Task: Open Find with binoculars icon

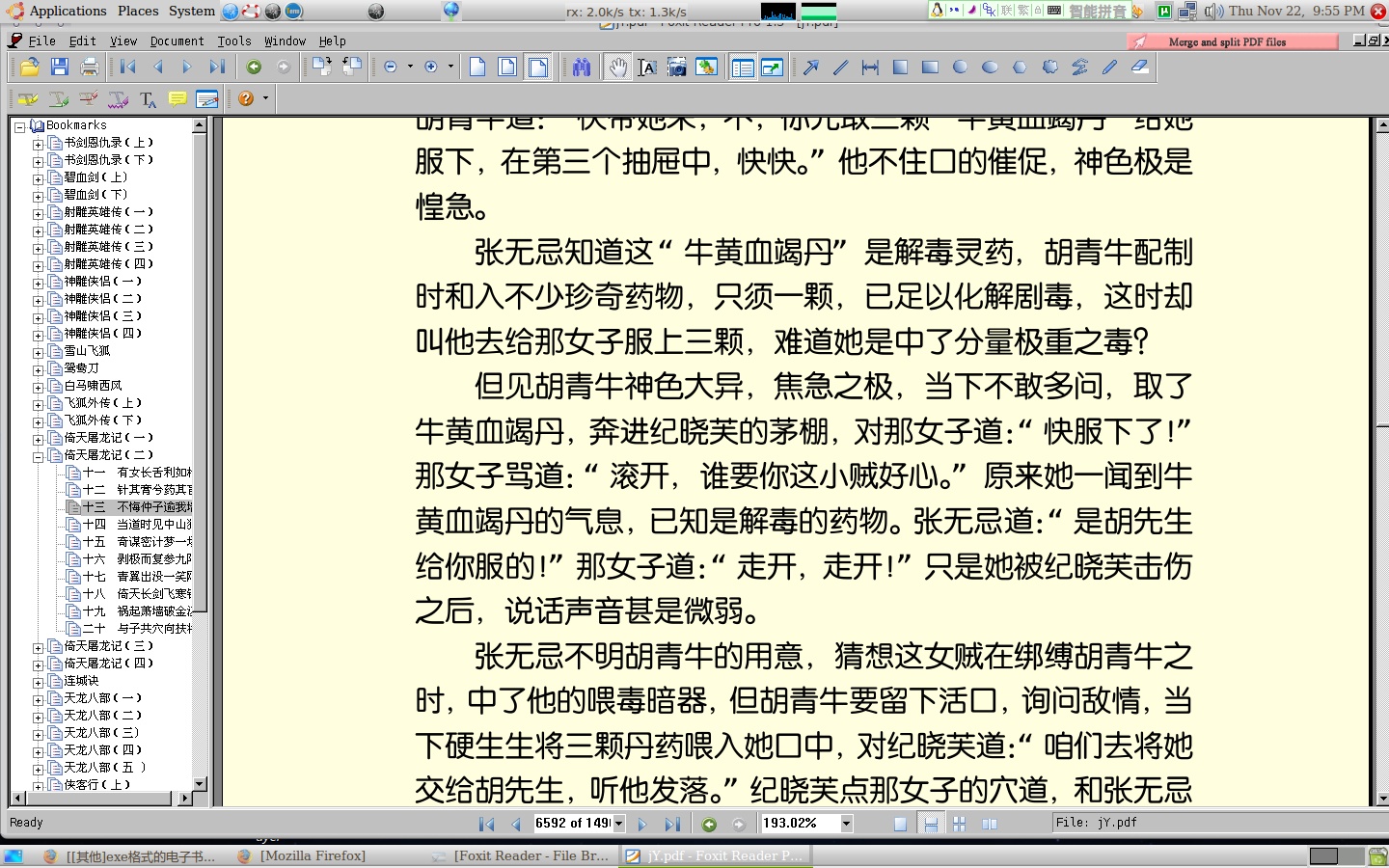Action: [x=581, y=67]
